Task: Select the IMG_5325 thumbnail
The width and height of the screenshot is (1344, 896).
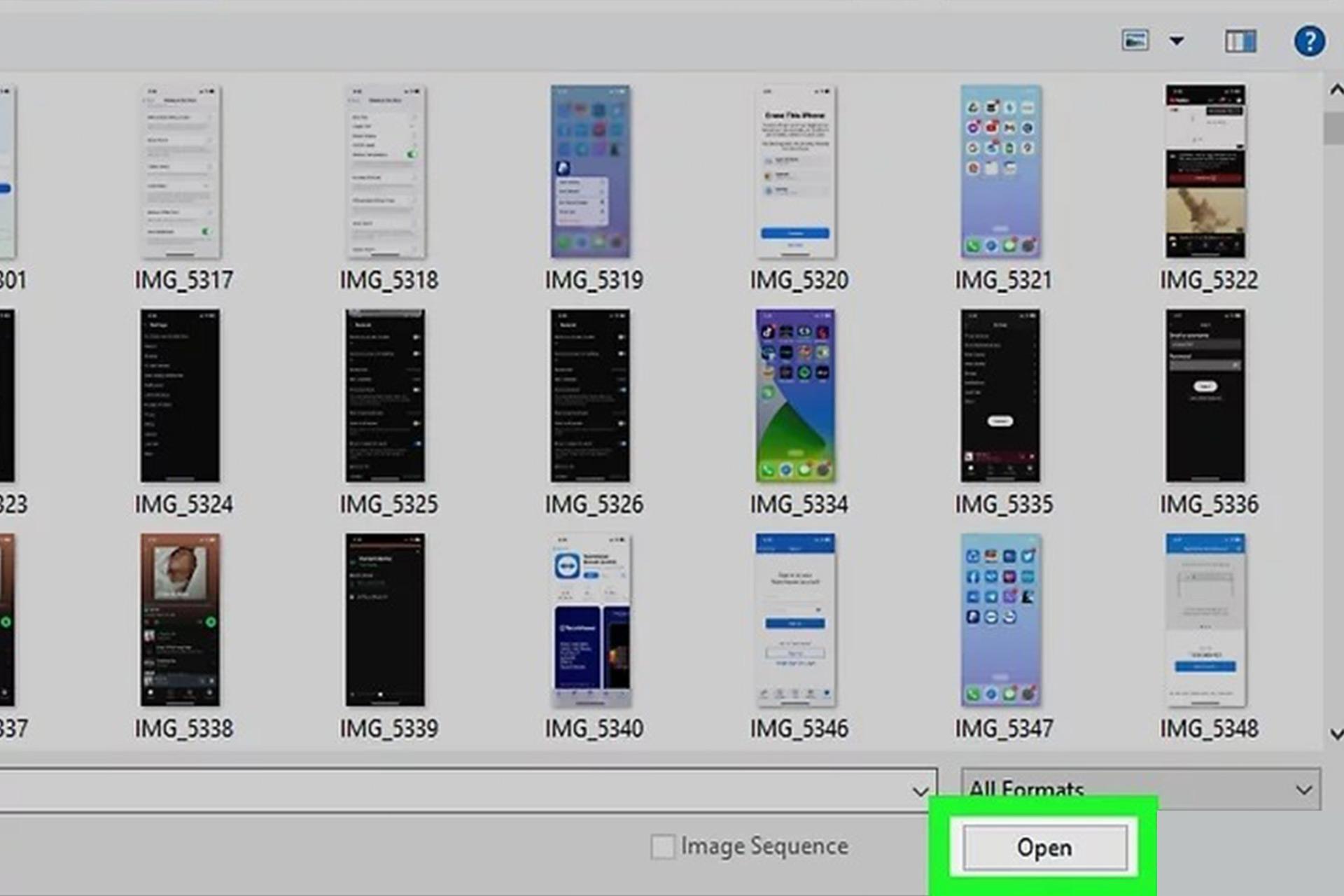Action: point(386,395)
